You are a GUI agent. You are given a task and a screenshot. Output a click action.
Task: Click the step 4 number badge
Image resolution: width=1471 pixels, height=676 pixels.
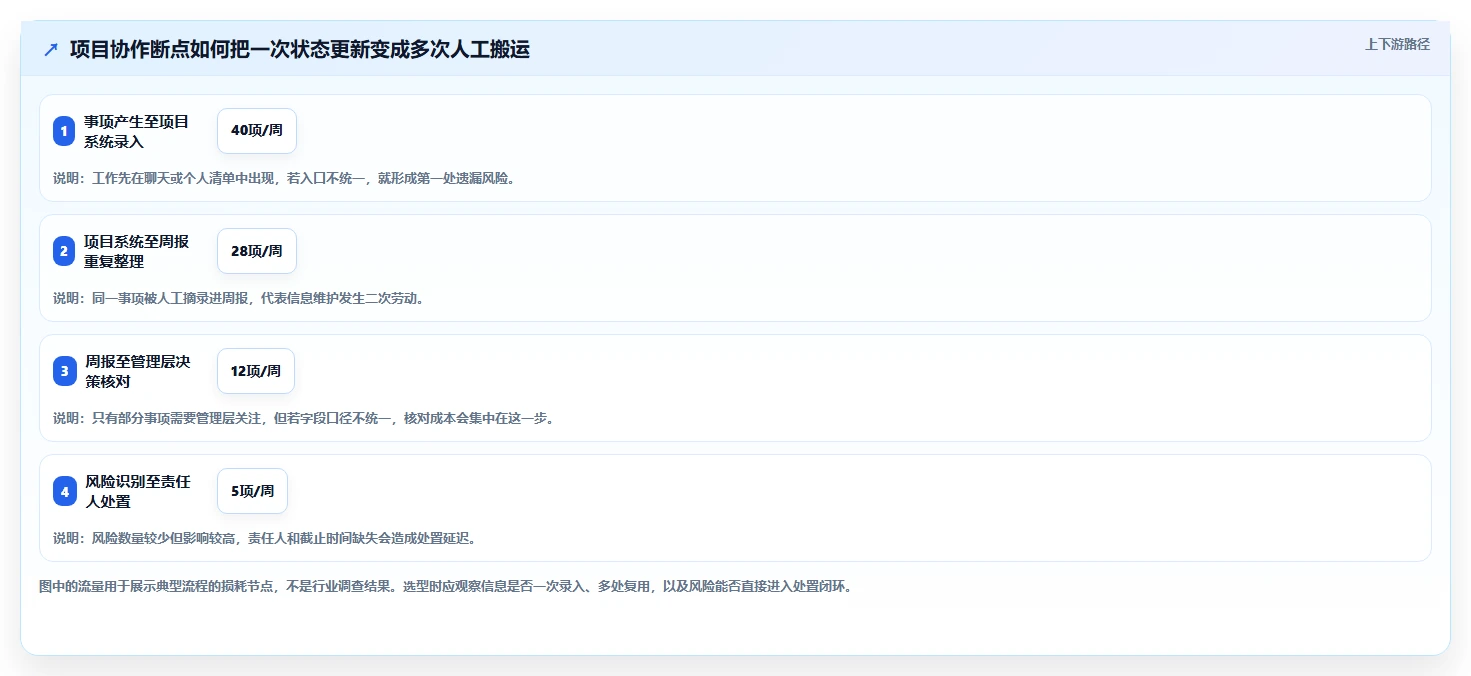(x=64, y=491)
